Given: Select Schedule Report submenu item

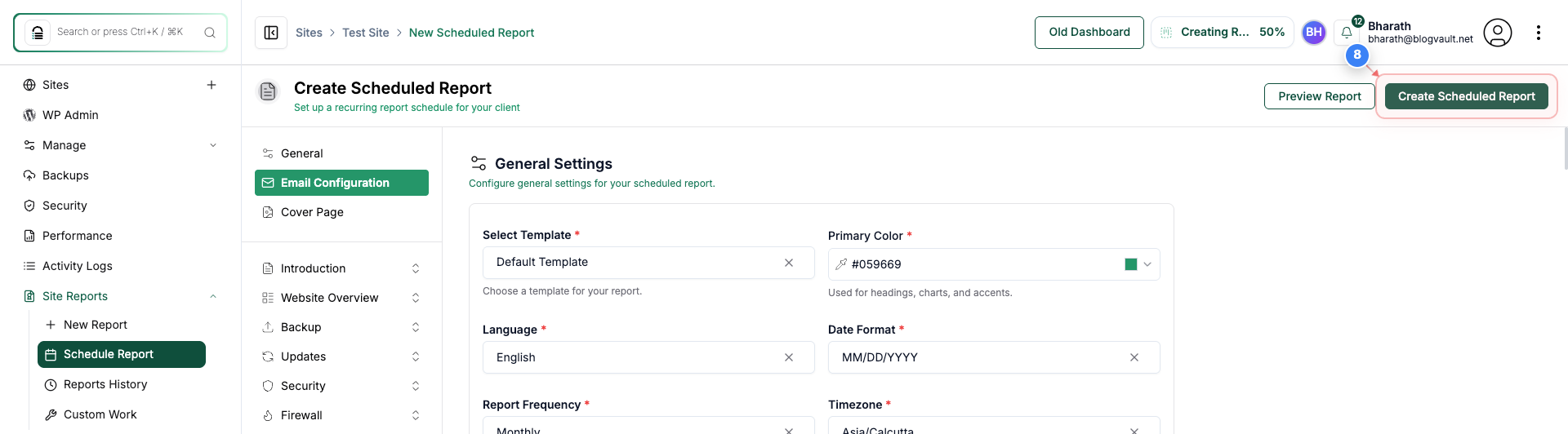Looking at the screenshot, I should (122, 355).
